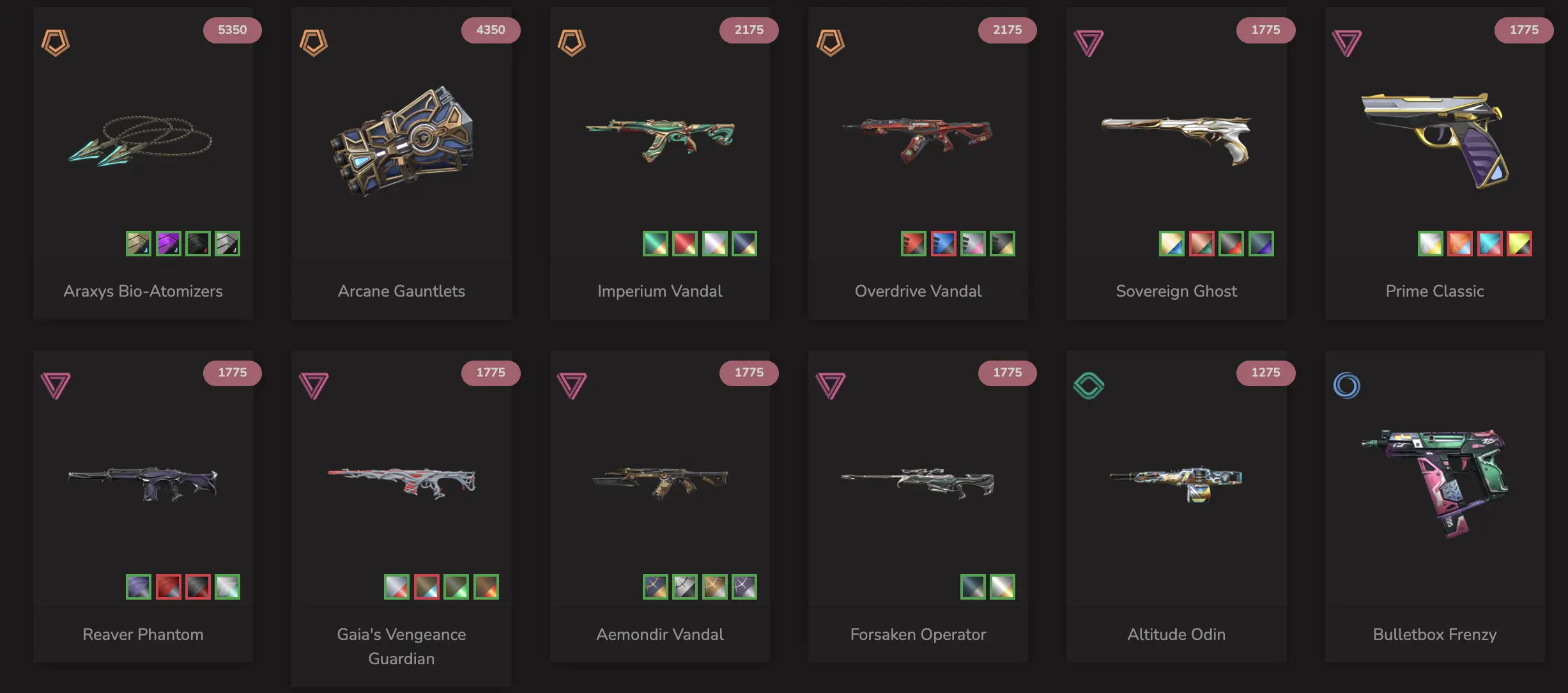Click the Aemondir Vandal name label
The width and height of the screenshot is (1568, 693).
coord(660,634)
